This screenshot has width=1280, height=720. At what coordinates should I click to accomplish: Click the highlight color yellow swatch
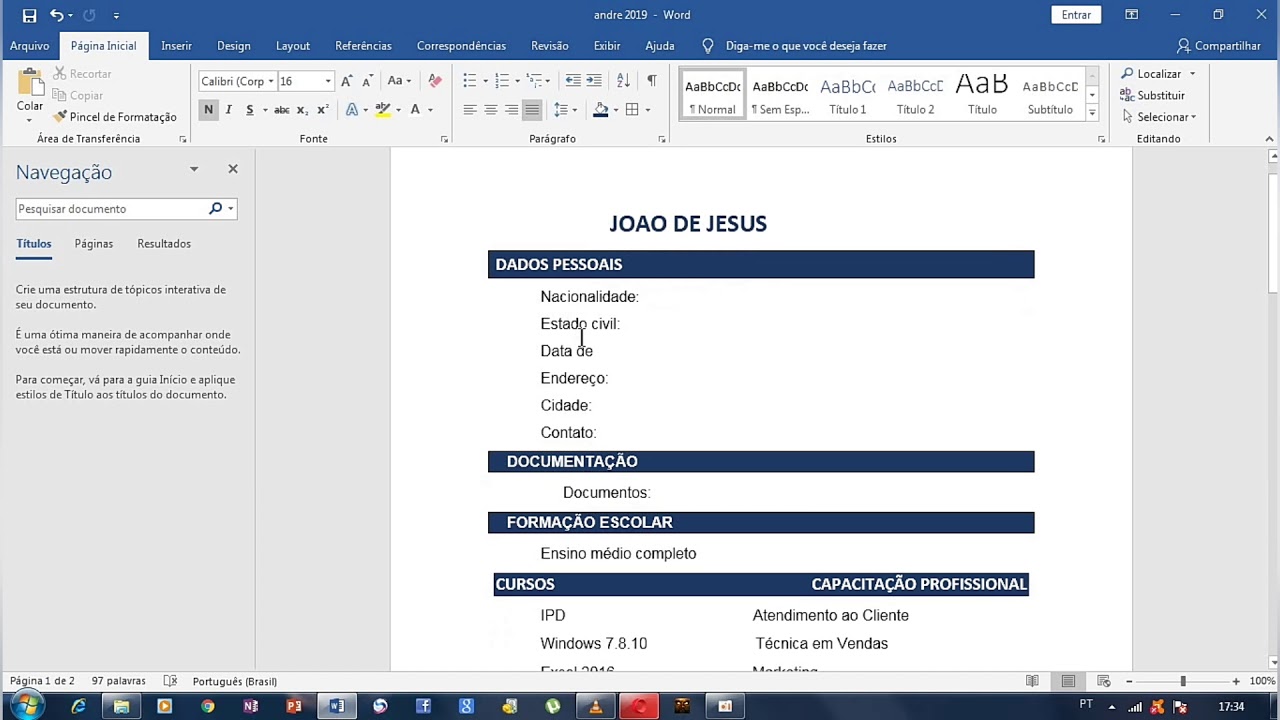(x=382, y=110)
